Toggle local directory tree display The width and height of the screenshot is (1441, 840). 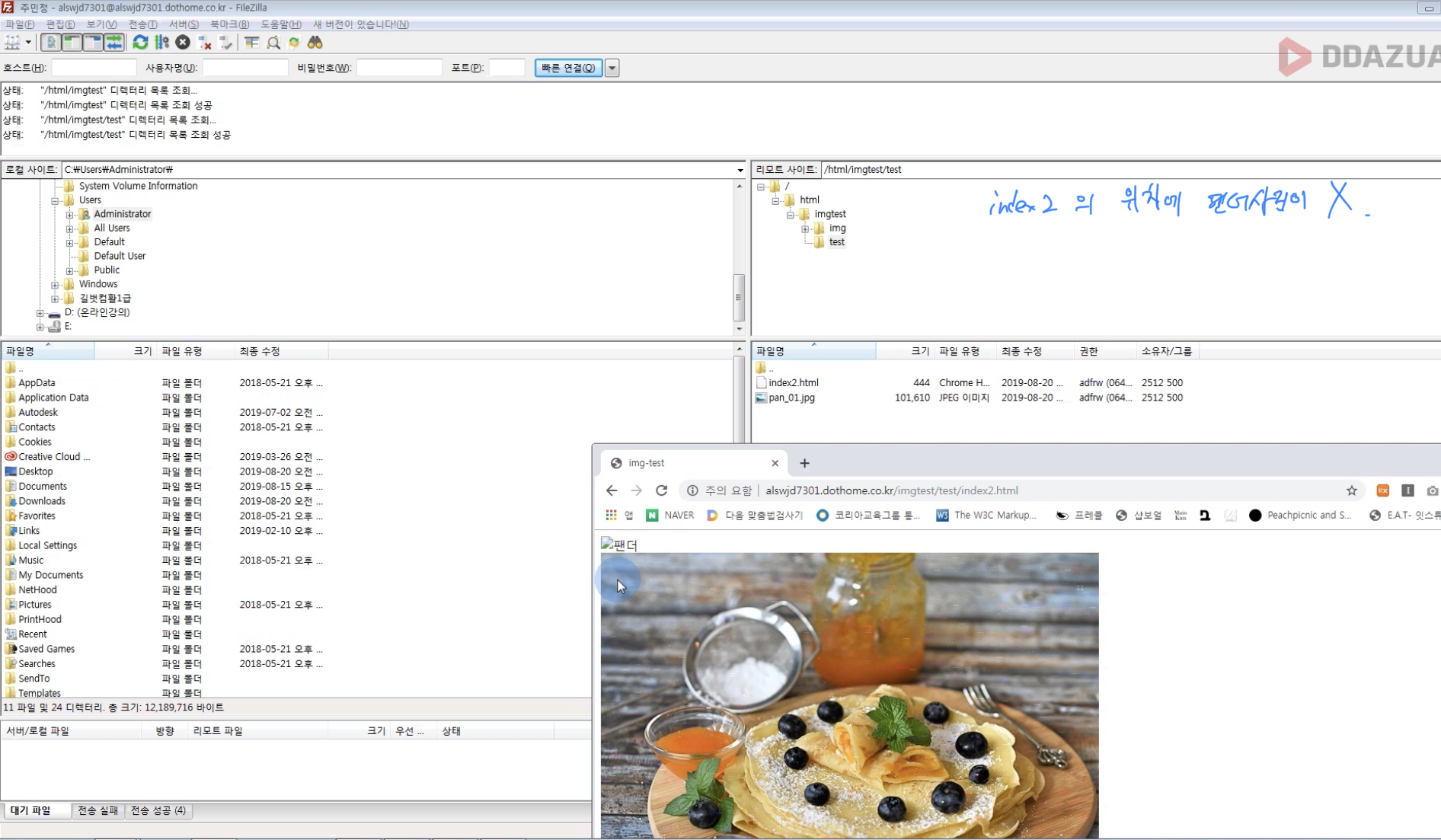[x=72, y=43]
